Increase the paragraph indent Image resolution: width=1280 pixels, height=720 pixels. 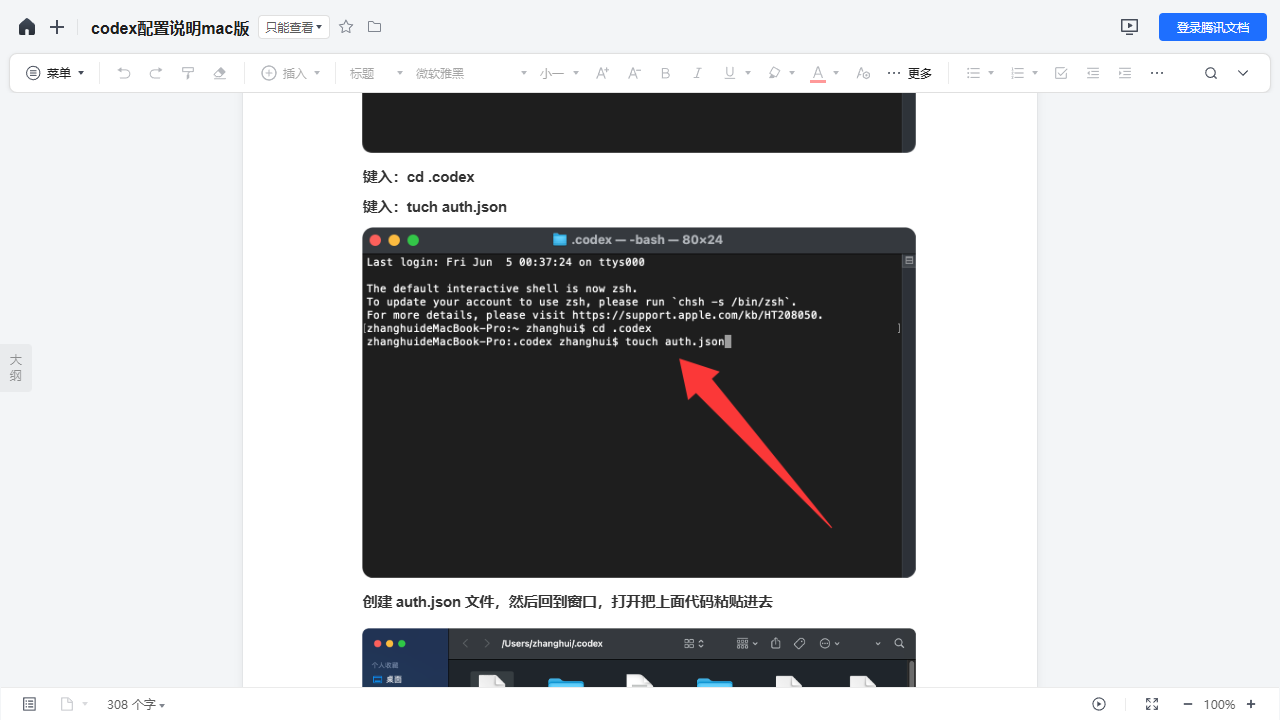pyautogui.click(x=1125, y=73)
